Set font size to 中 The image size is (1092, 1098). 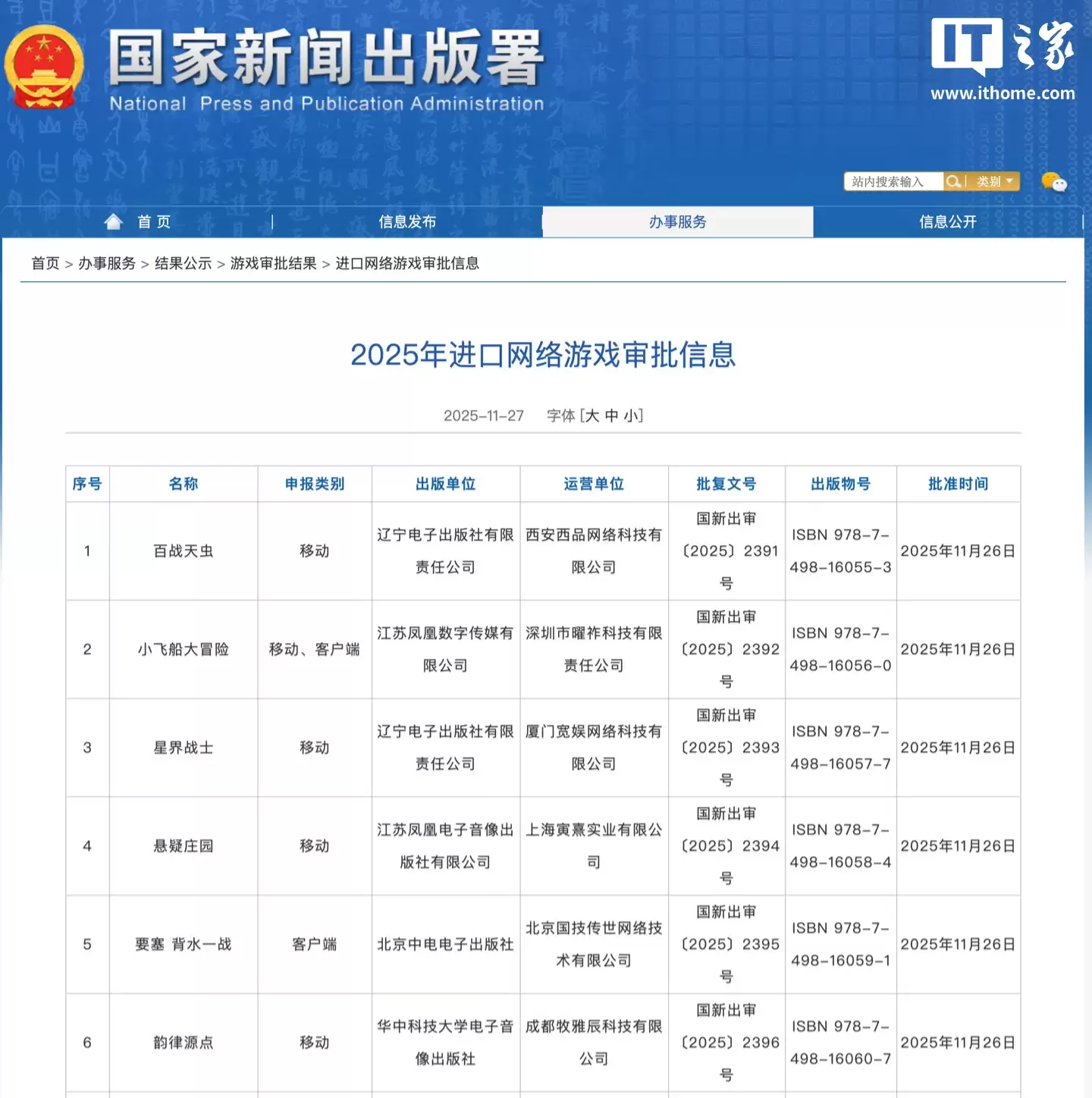point(611,416)
